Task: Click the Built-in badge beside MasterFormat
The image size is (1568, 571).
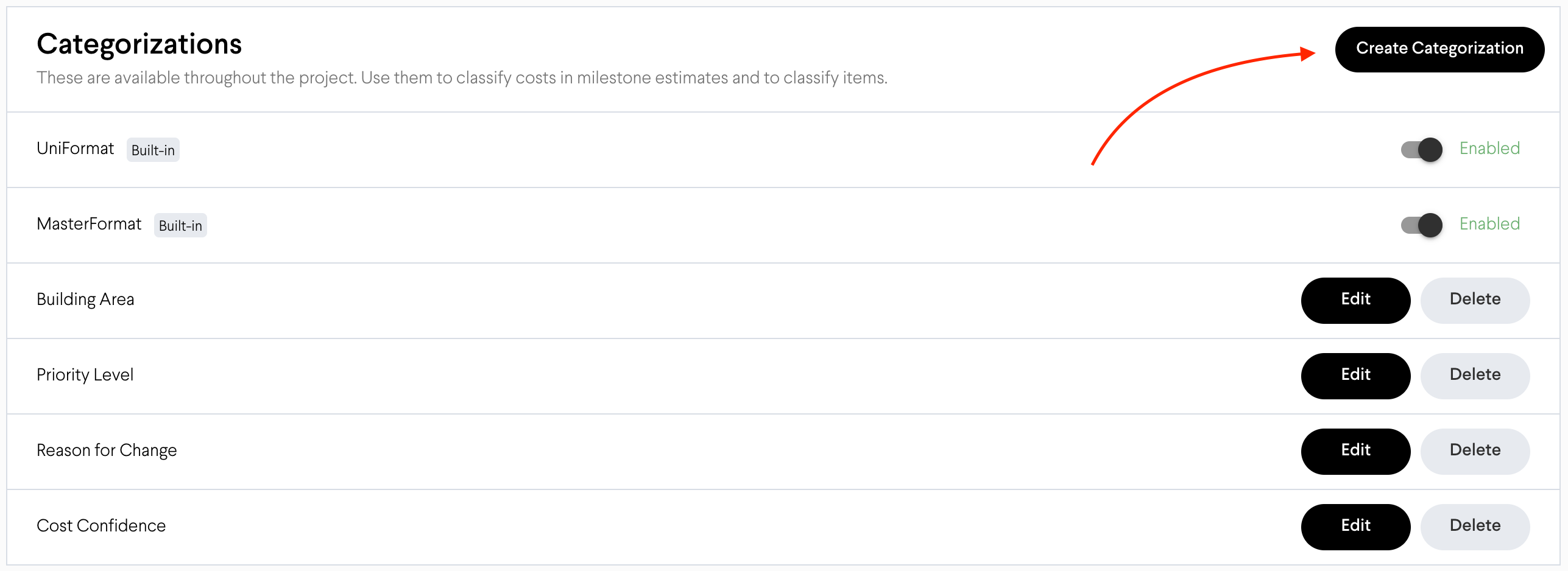Action: [x=180, y=225]
